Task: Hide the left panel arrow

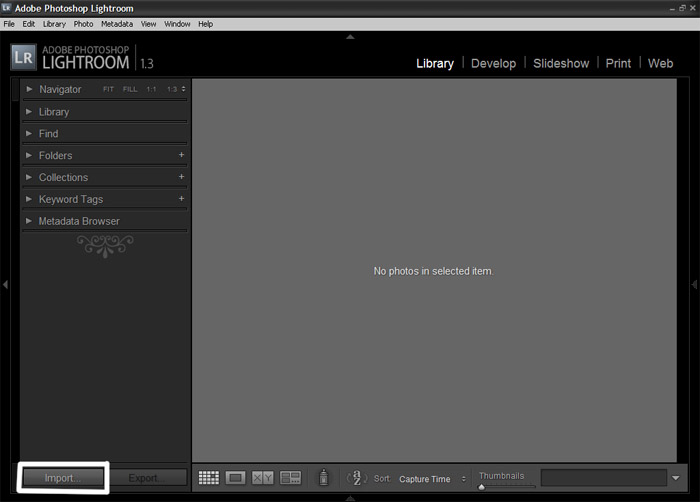Action: coord(5,284)
